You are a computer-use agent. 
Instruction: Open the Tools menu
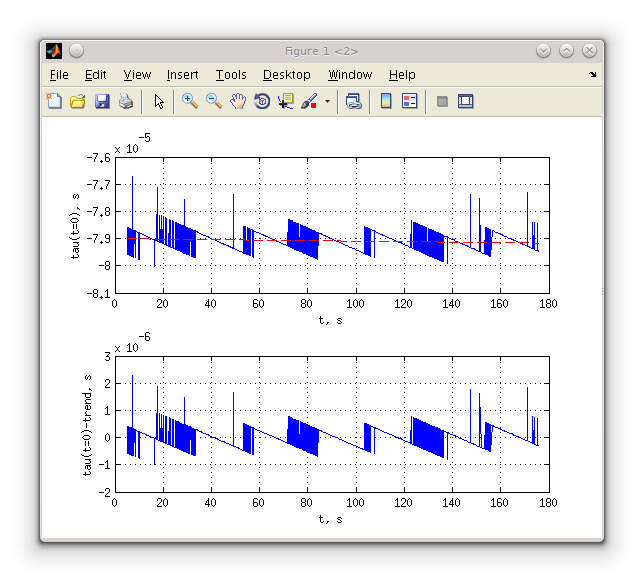click(x=231, y=75)
